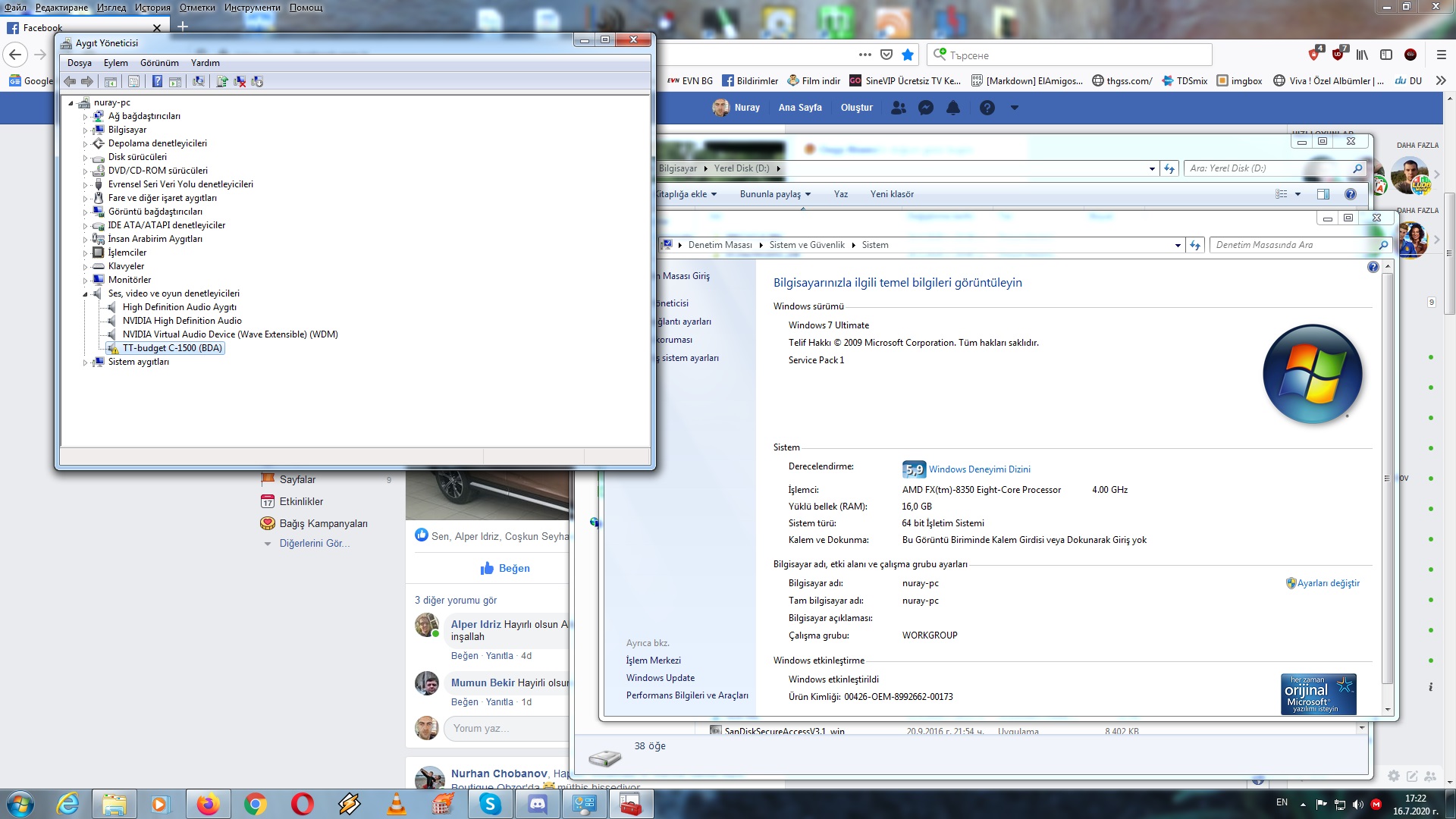Image resolution: width=1456 pixels, height=819 pixels.
Task: Click the Back arrow in Device Manager toolbar
Action: point(70,81)
